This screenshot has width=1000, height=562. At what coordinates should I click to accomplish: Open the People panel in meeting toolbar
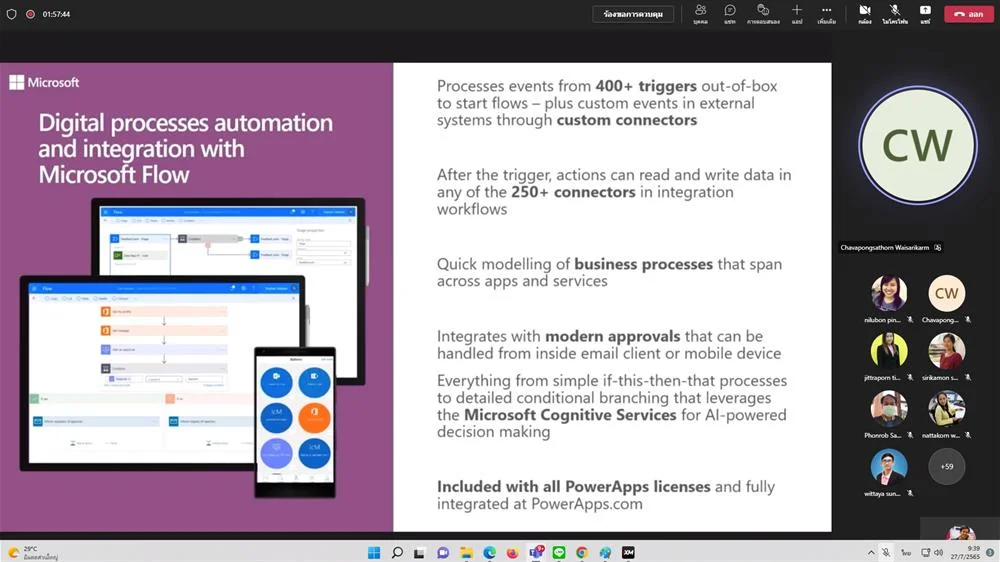point(700,13)
